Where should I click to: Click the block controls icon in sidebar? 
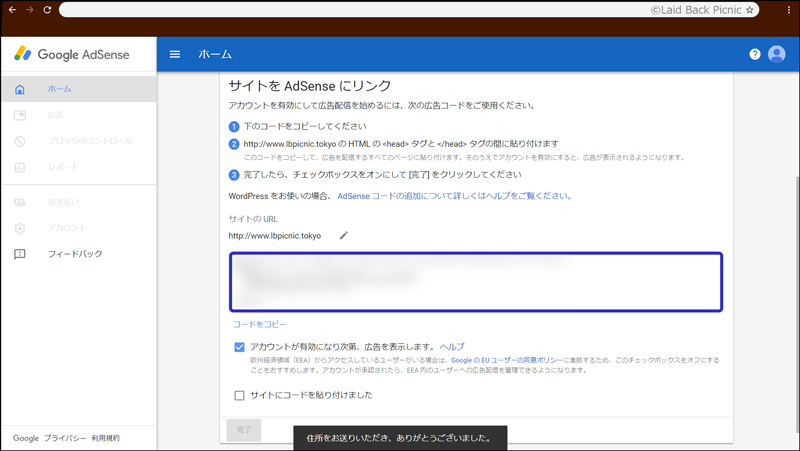20,141
